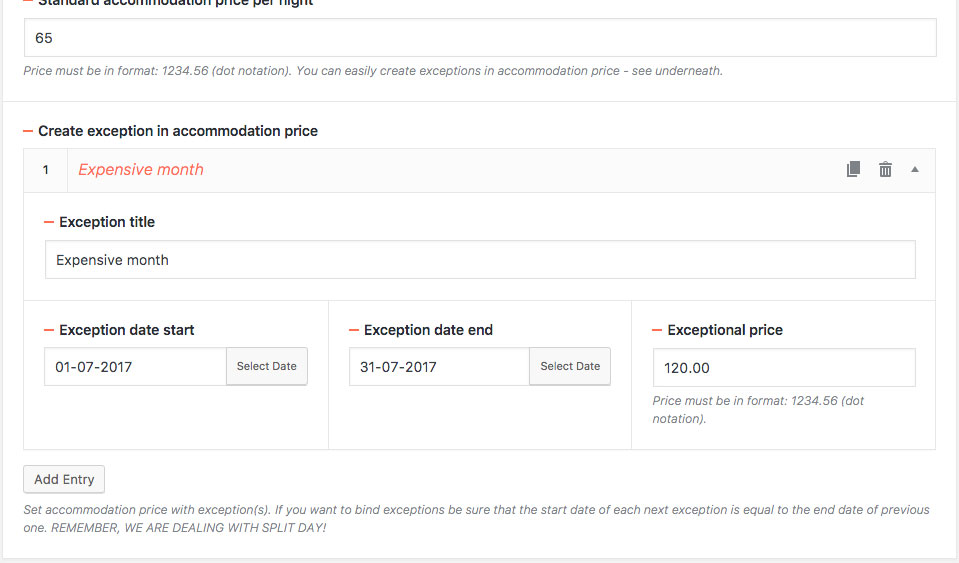The height and width of the screenshot is (563, 959).
Task: Collapse the Exception title field group
Action: tap(49, 222)
